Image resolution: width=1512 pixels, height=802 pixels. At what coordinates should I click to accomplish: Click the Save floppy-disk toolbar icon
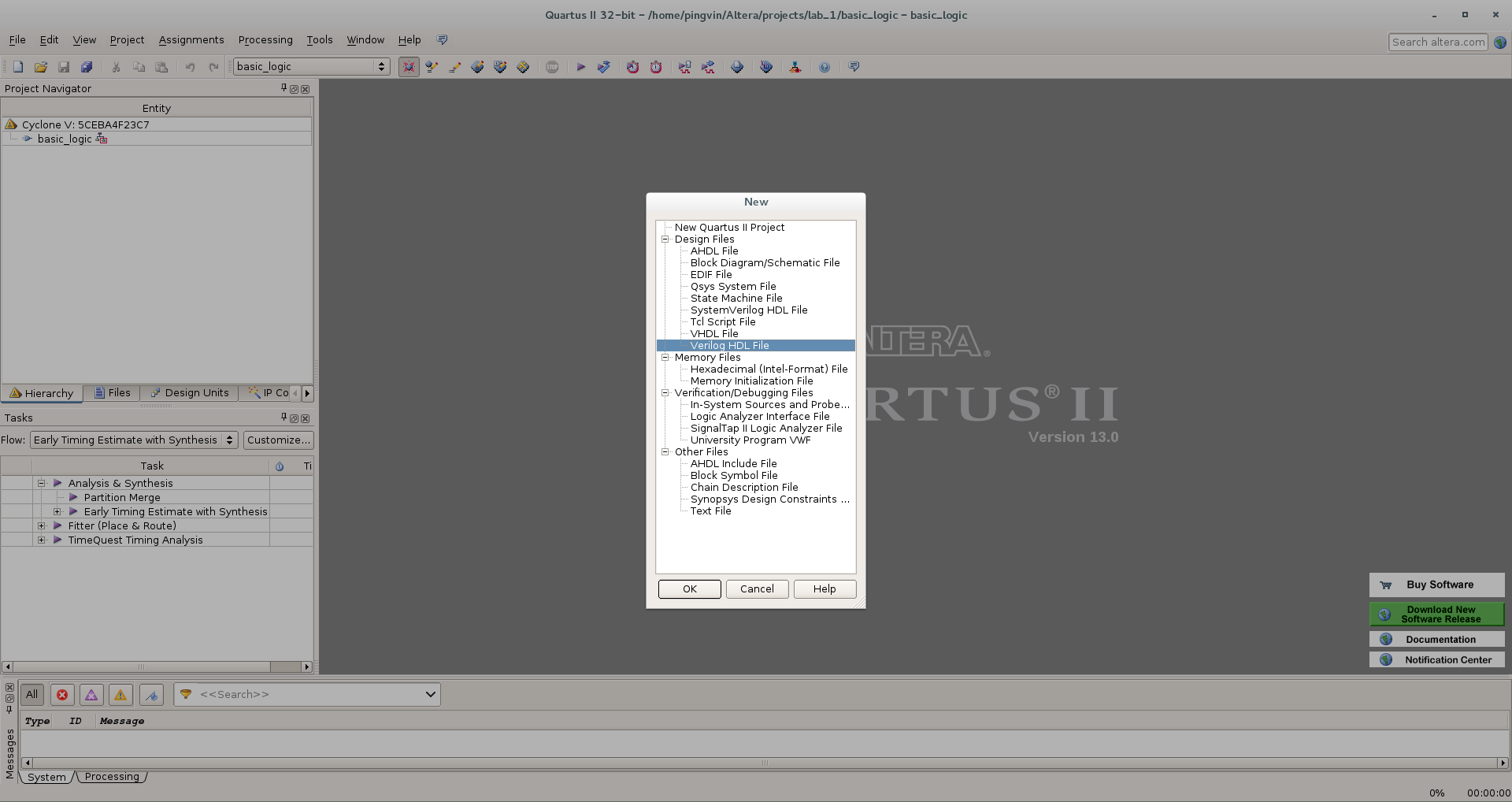point(64,67)
